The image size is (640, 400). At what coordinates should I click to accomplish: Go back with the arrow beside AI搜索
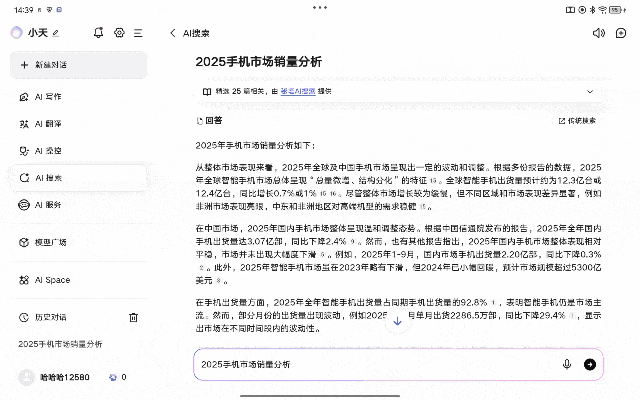[x=173, y=33]
